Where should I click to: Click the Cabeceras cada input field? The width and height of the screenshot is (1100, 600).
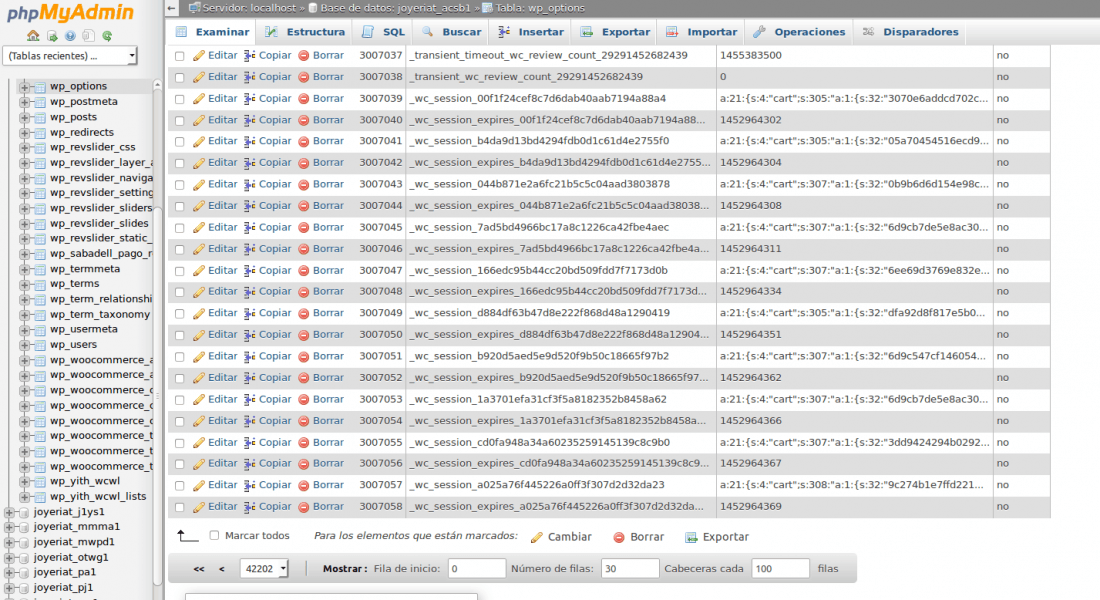pyautogui.click(x=780, y=568)
